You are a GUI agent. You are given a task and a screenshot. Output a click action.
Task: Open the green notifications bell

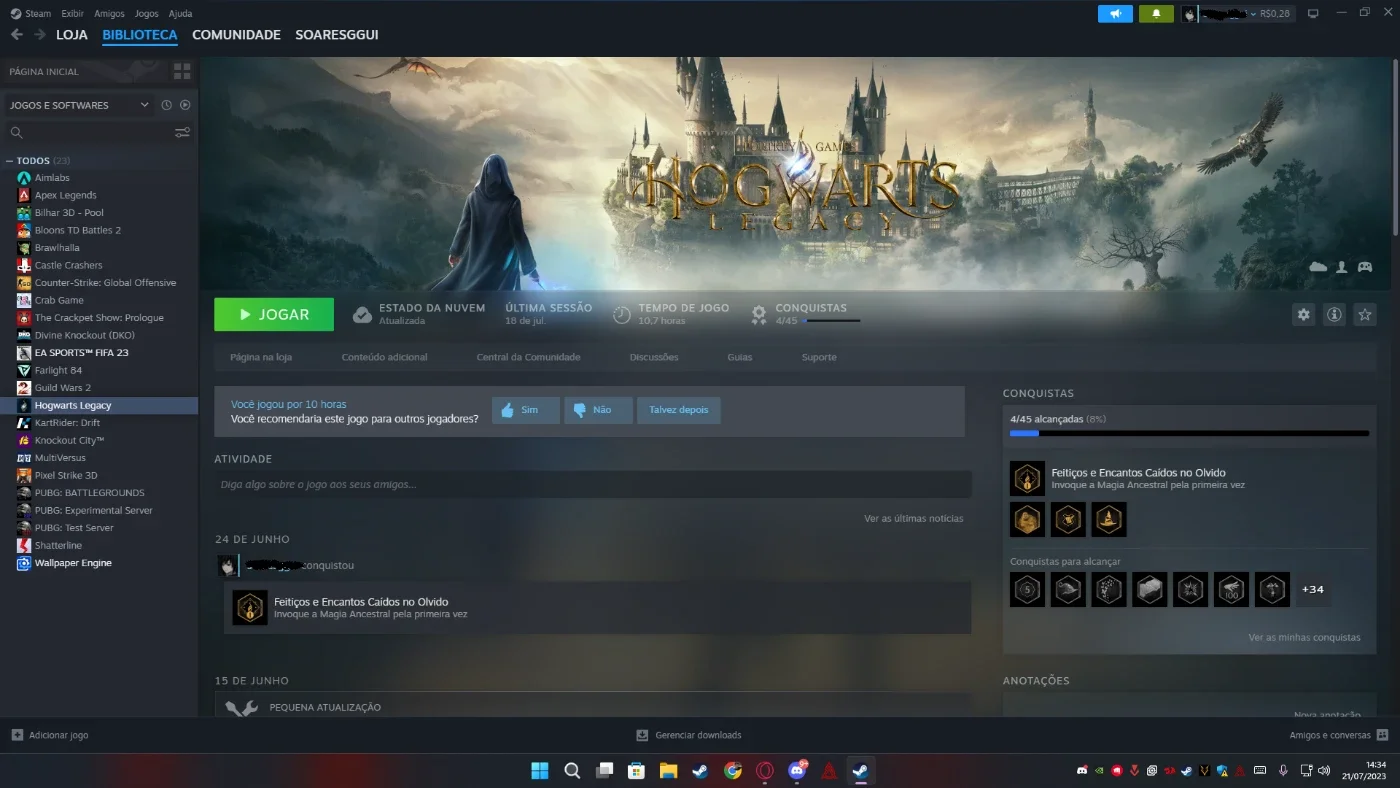point(1157,14)
